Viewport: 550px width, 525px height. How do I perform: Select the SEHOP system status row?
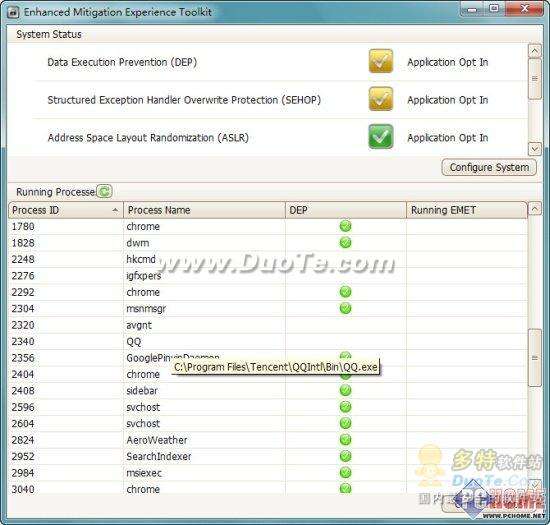[268, 100]
